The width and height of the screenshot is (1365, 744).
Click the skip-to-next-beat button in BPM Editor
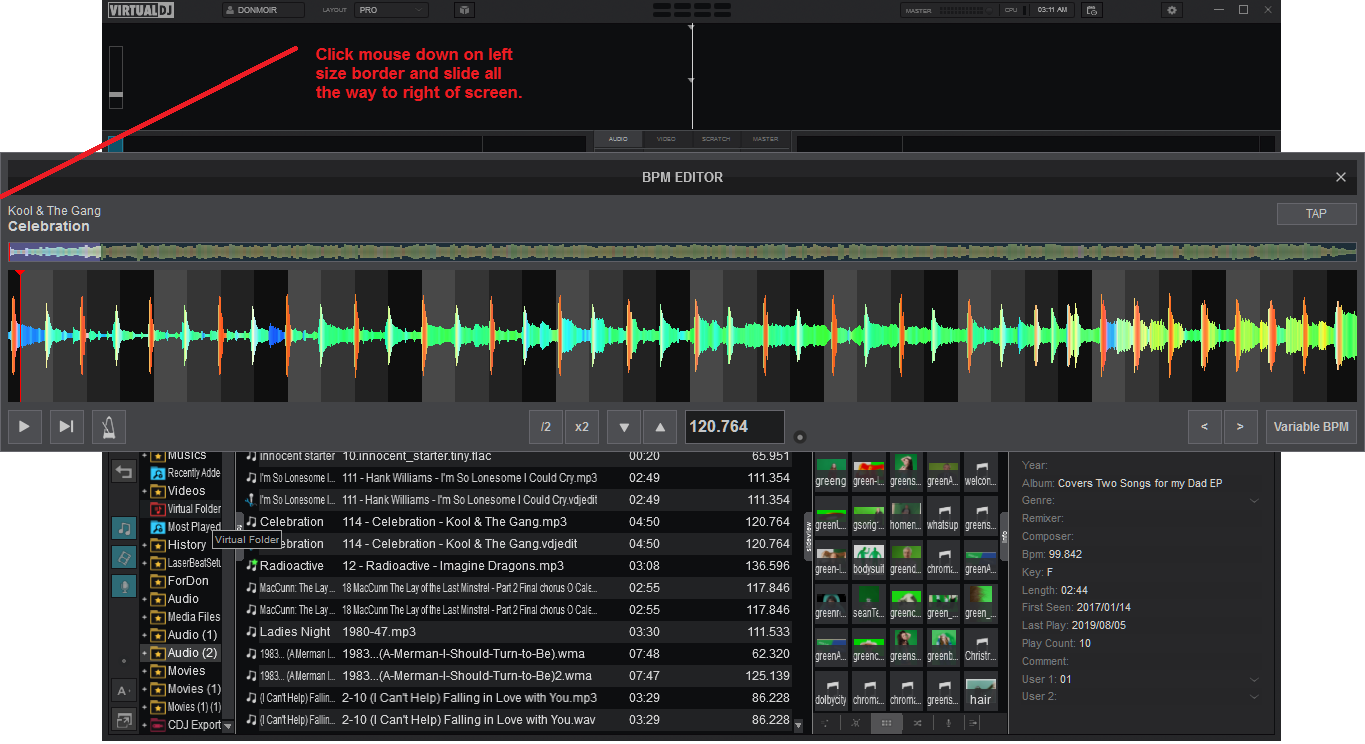[66, 427]
